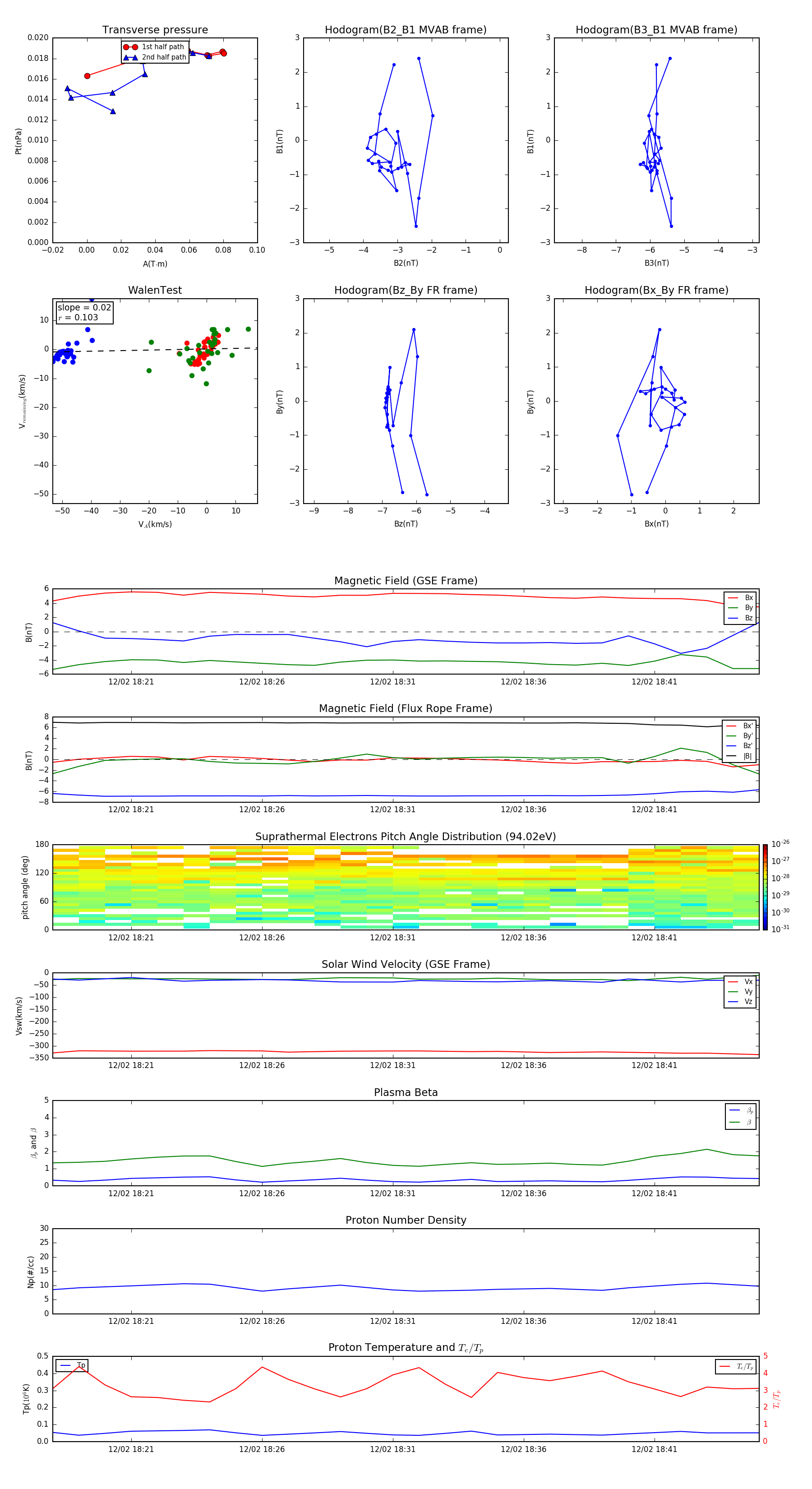Click the 'Hodogram(Bz_By FR frame)' title
The width and height of the screenshot is (812, 1489).
406,290
